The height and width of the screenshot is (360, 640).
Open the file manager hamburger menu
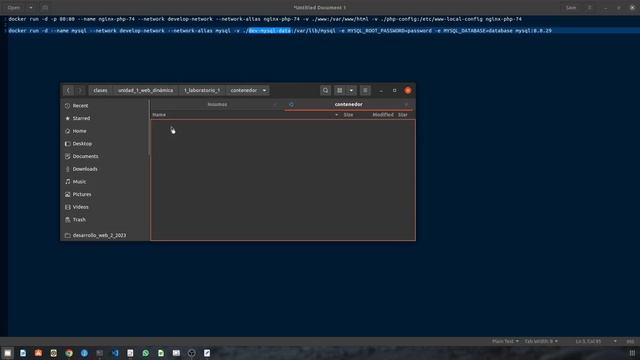[365, 90]
